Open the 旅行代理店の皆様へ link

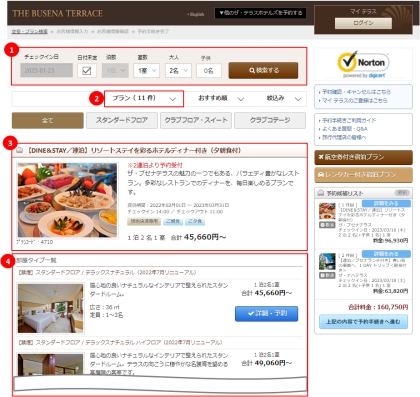(344, 137)
